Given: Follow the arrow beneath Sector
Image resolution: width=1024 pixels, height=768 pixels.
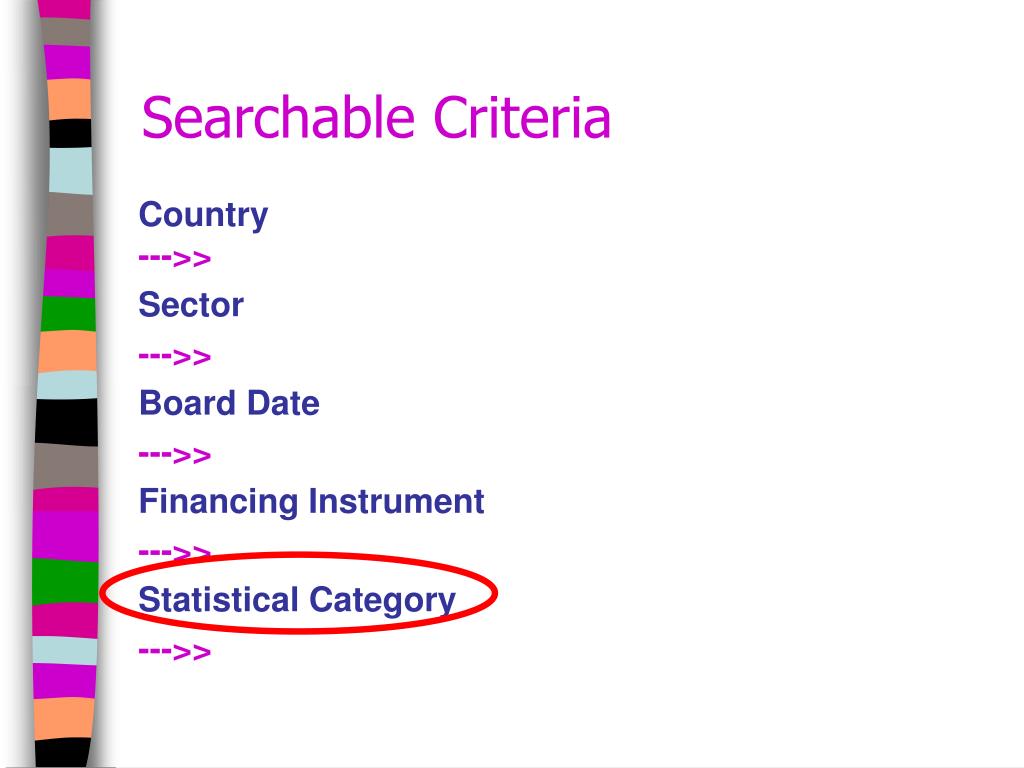Looking at the screenshot, I should [x=174, y=357].
